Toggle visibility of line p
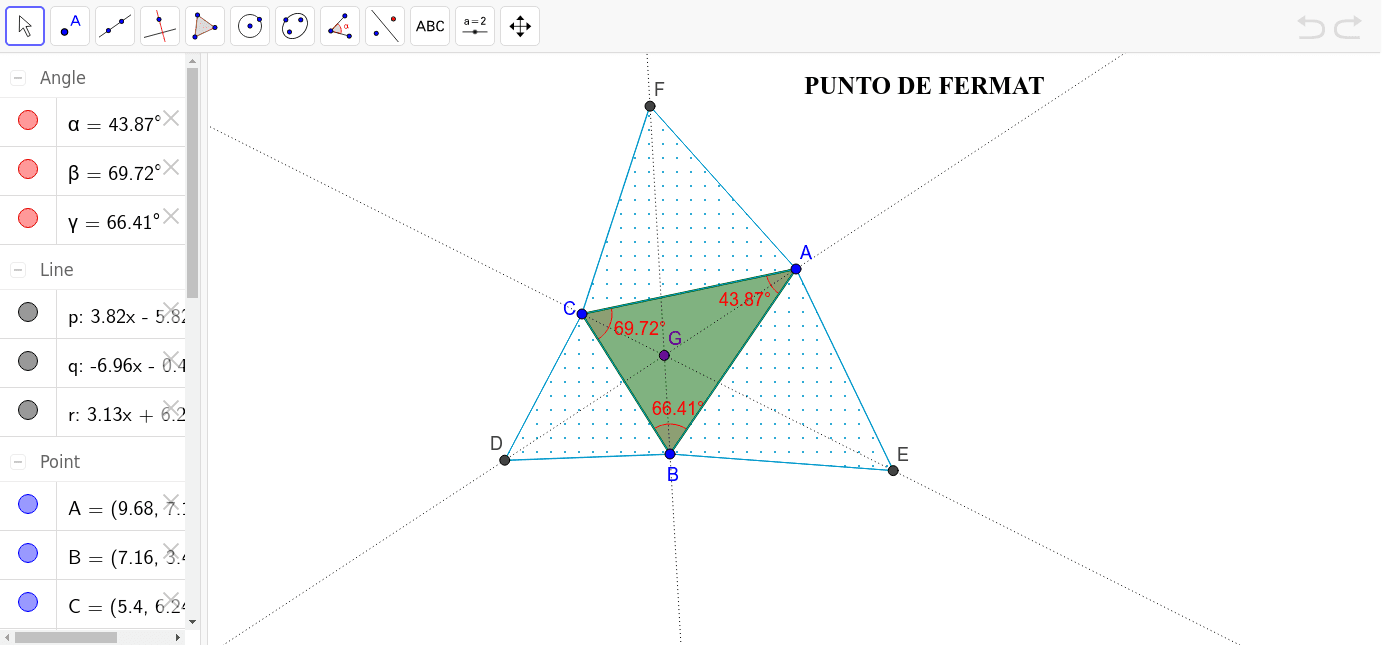This screenshot has width=1382, height=647. point(28,312)
